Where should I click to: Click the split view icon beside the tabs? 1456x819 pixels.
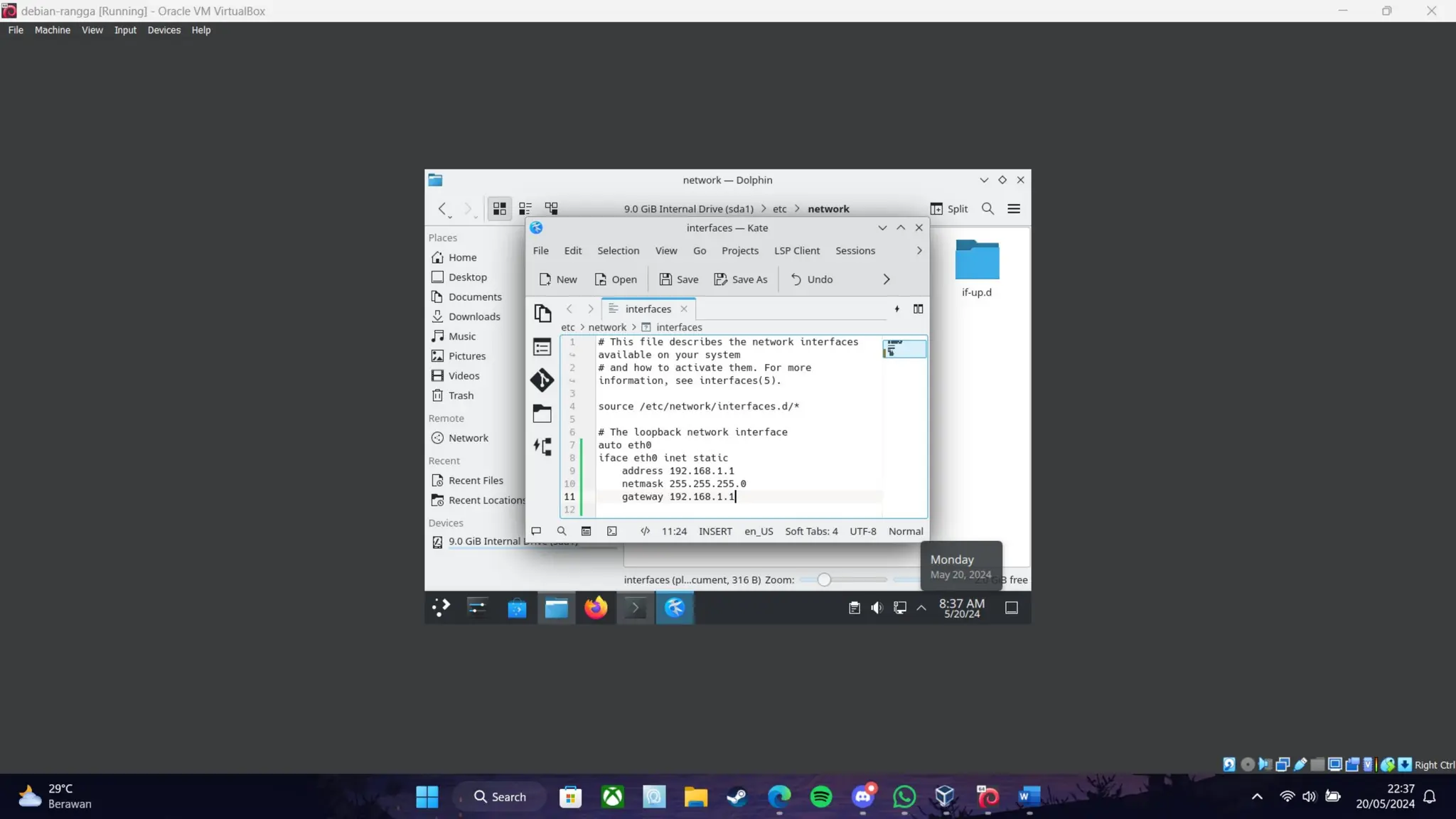[918, 309]
